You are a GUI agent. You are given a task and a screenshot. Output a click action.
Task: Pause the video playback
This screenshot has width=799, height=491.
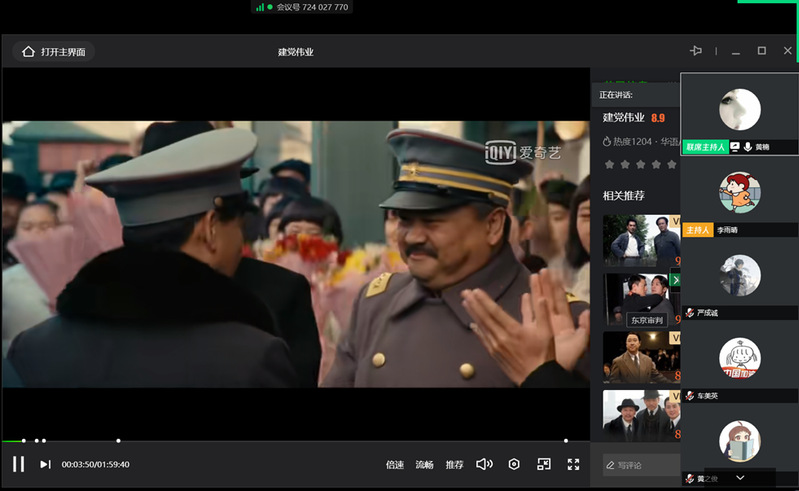tap(18, 464)
